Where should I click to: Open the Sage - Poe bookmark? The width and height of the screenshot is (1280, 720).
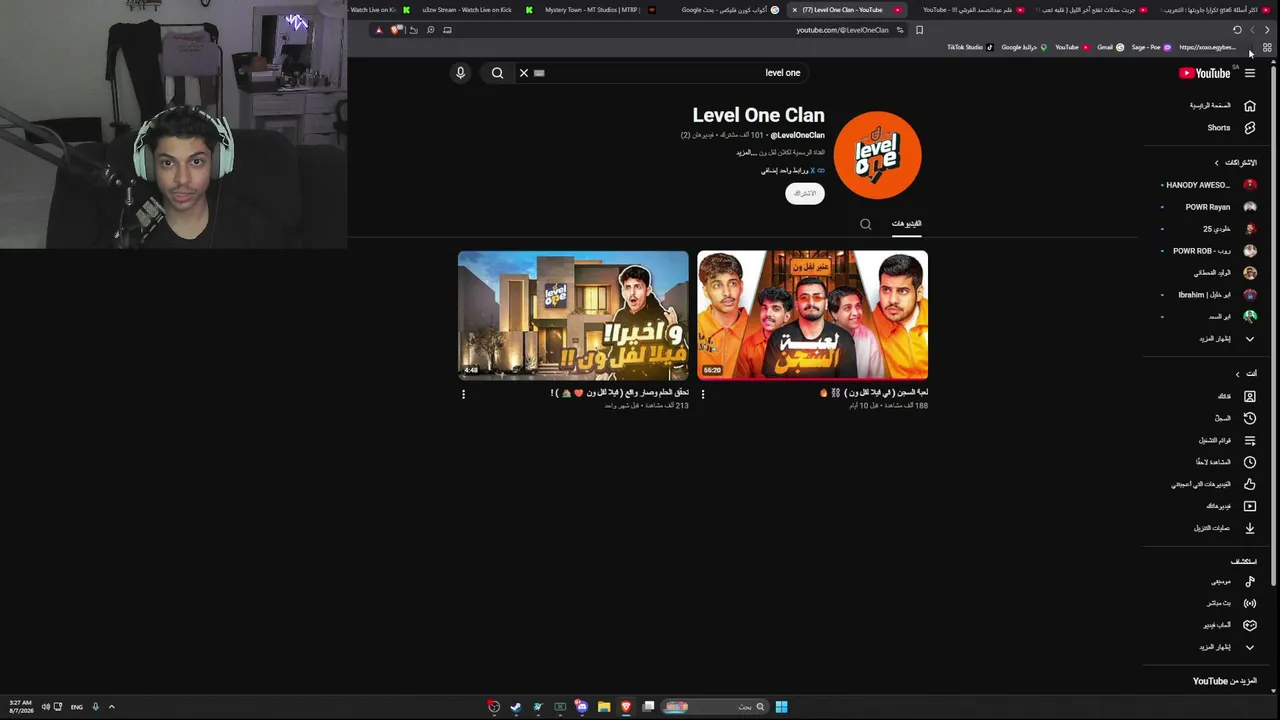pos(1151,47)
